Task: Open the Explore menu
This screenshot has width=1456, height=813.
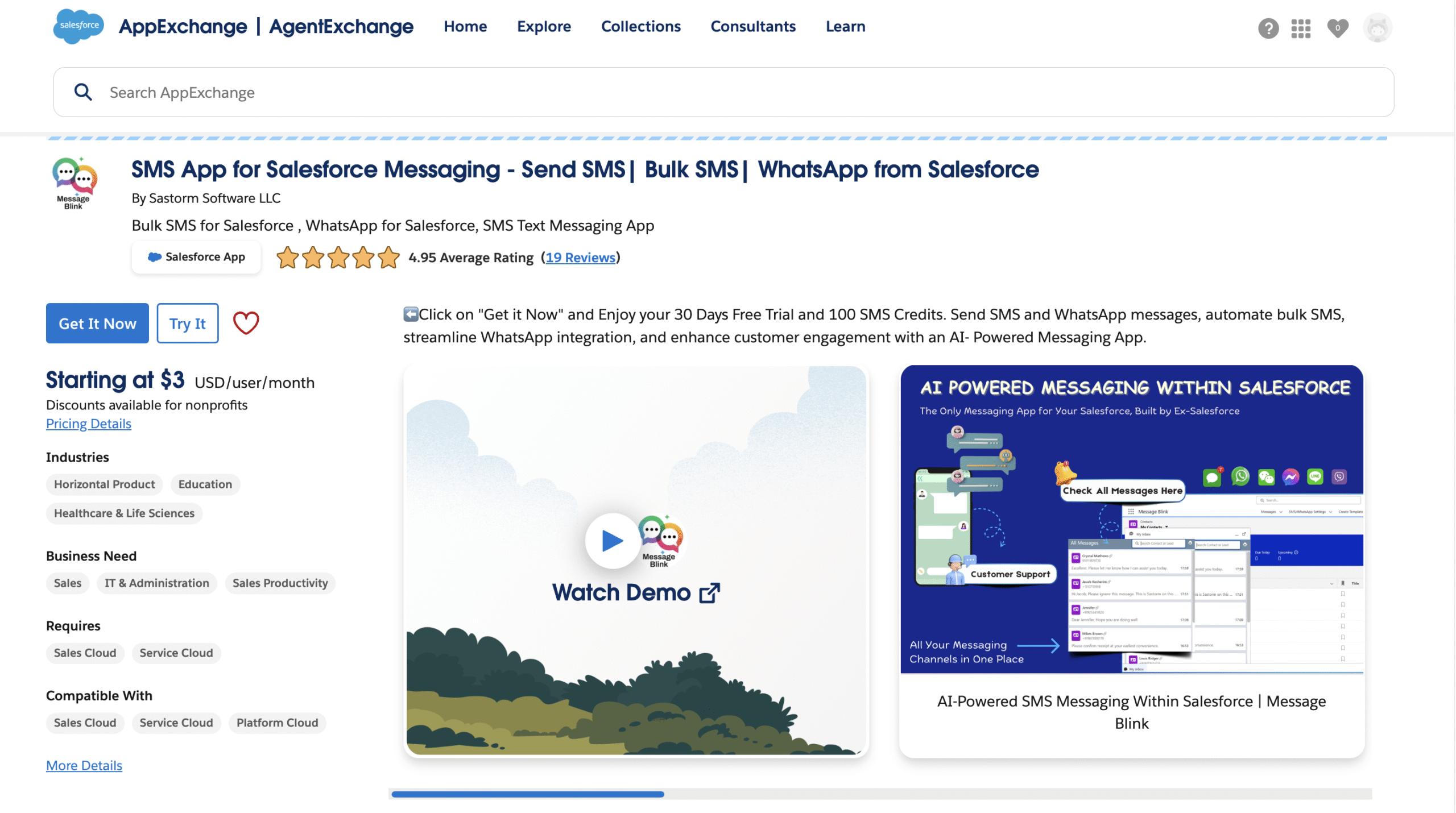Action: [x=544, y=26]
